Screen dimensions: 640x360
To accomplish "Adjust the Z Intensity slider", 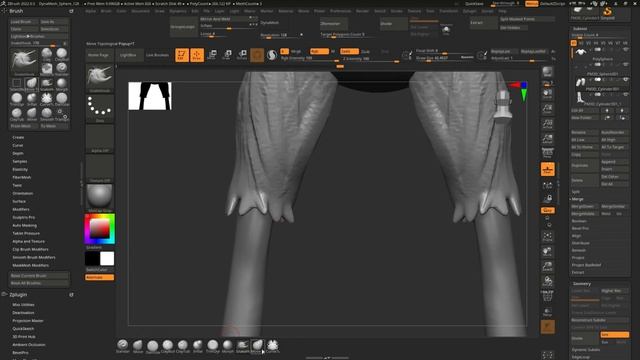I will [371, 59].
